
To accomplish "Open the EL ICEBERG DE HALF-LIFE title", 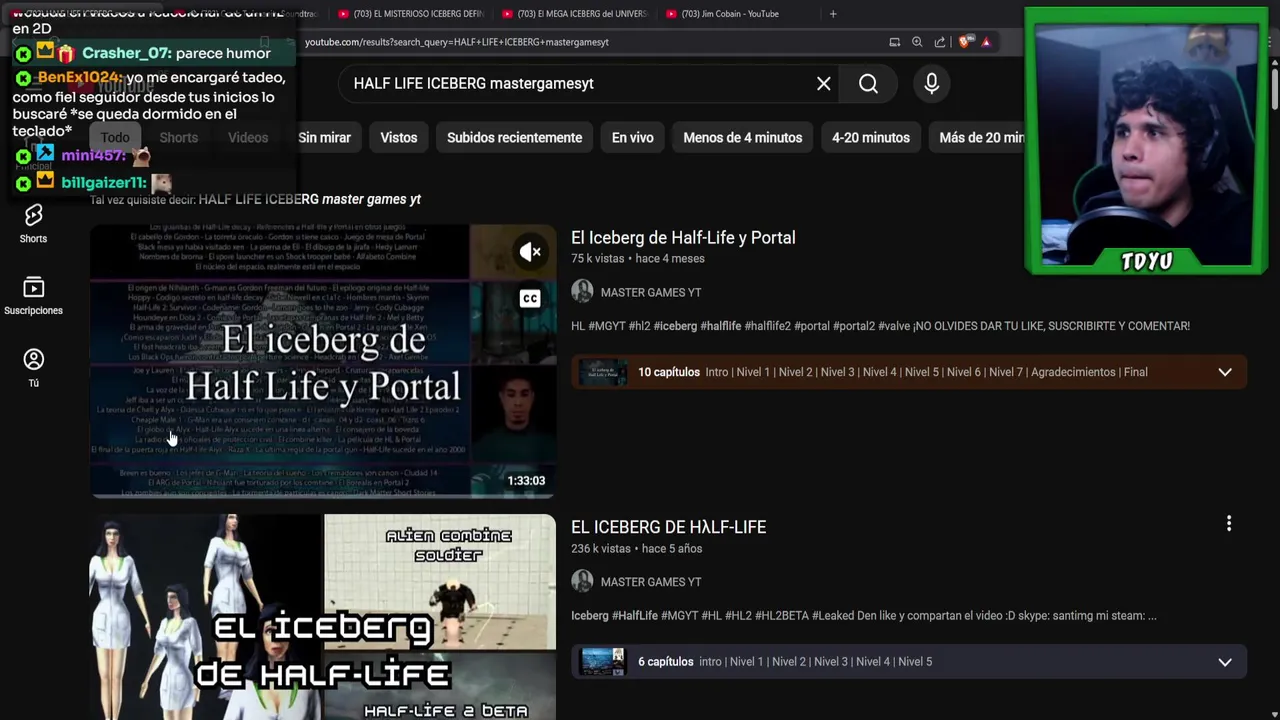I will [x=668, y=527].
